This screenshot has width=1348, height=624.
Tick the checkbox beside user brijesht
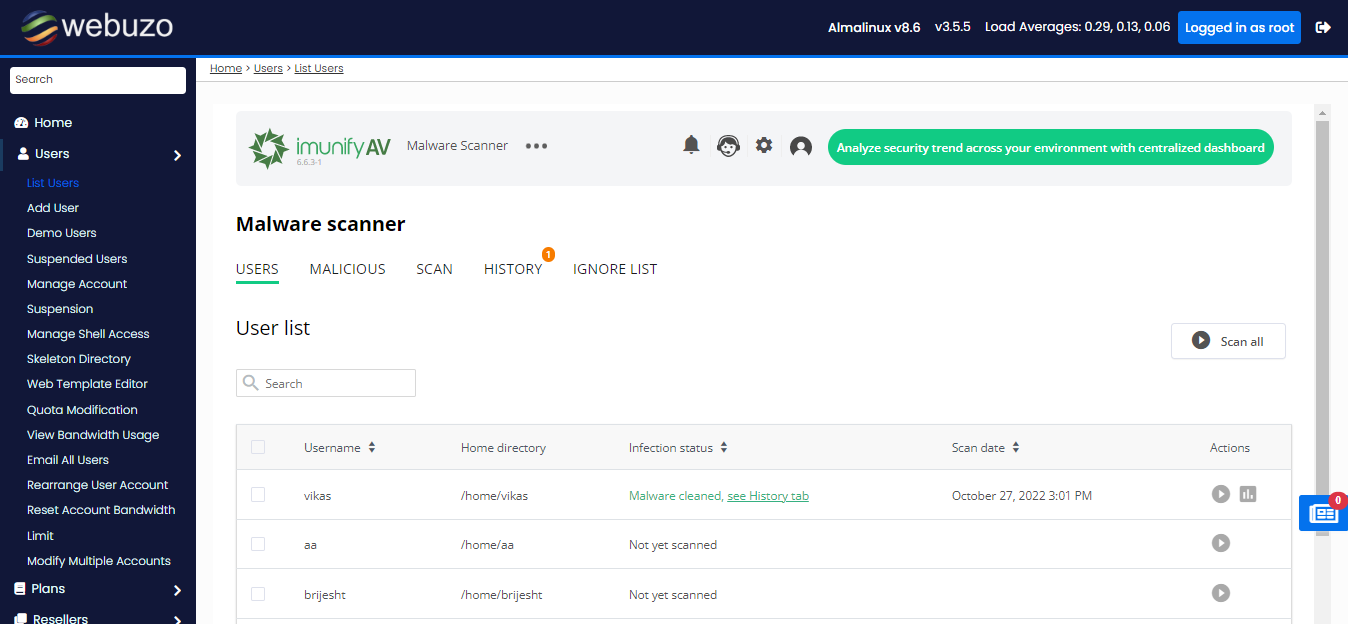tap(258, 593)
